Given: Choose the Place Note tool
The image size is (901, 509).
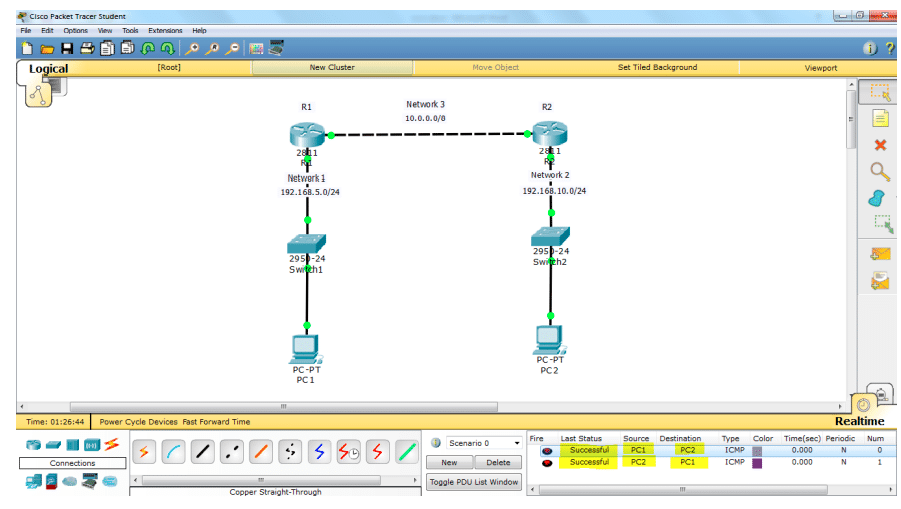Looking at the screenshot, I should click(880, 118).
